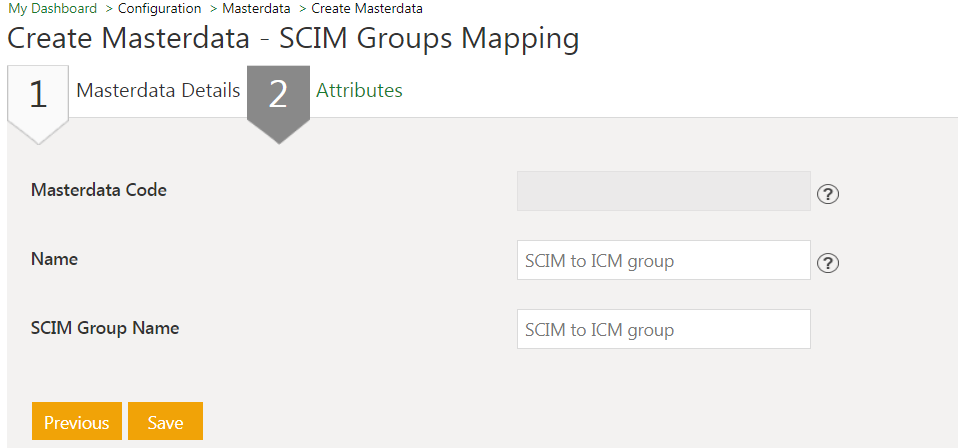
Task: Select the step 1 number badge
Action: pyautogui.click(x=38, y=94)
